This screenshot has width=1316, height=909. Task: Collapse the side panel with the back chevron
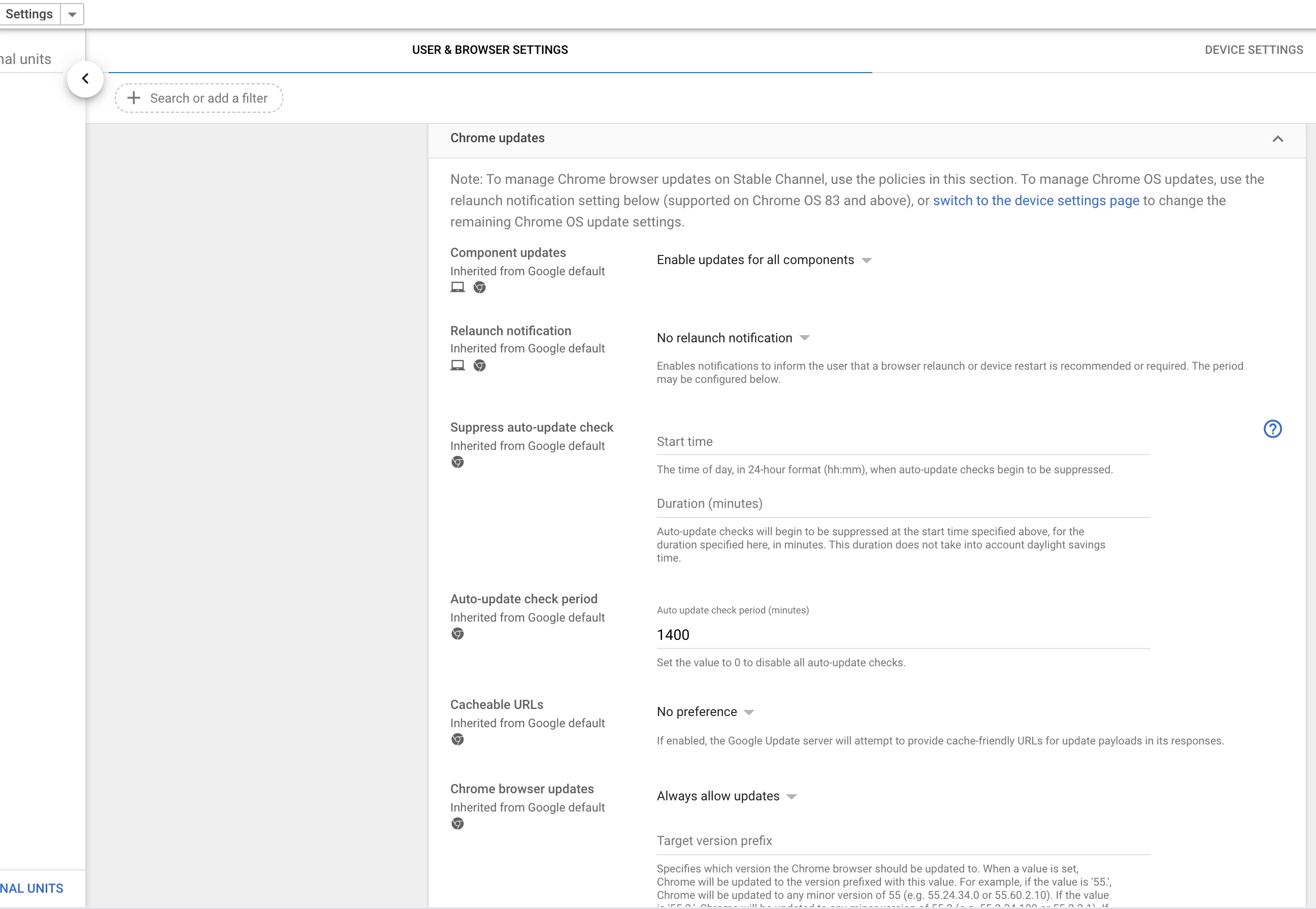tap(85, 79)
